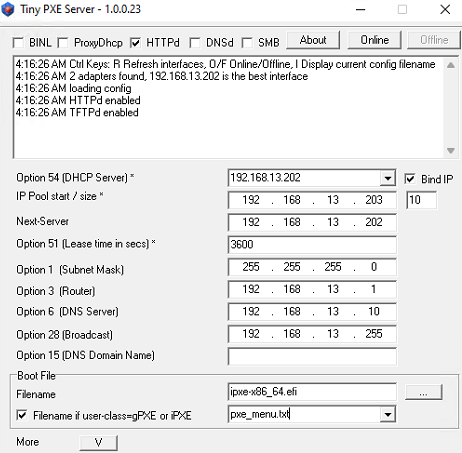Toggle Filename if user-class=gPXE or iPXE checkbox

(x=22, y=415)
